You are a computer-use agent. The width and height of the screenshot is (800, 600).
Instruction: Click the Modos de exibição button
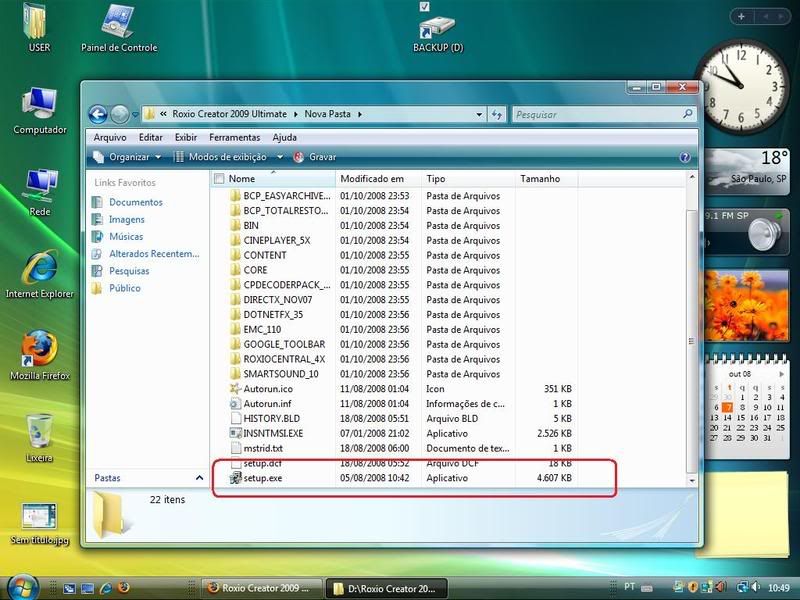221,157
